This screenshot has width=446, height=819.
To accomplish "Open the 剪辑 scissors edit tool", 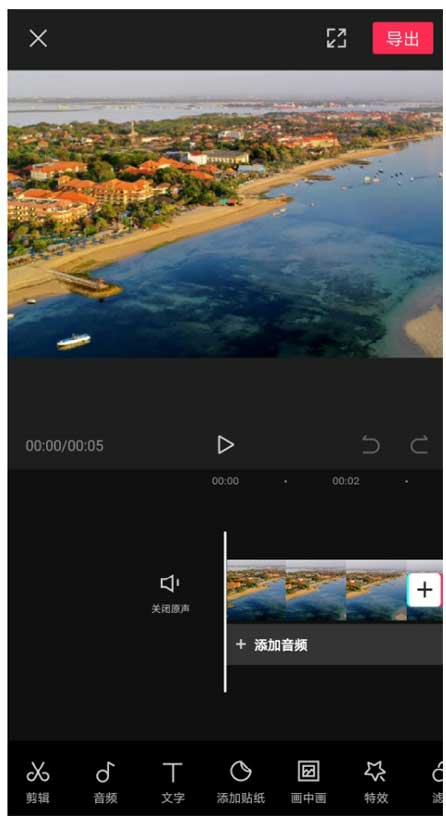I will [x=38, y=781].
